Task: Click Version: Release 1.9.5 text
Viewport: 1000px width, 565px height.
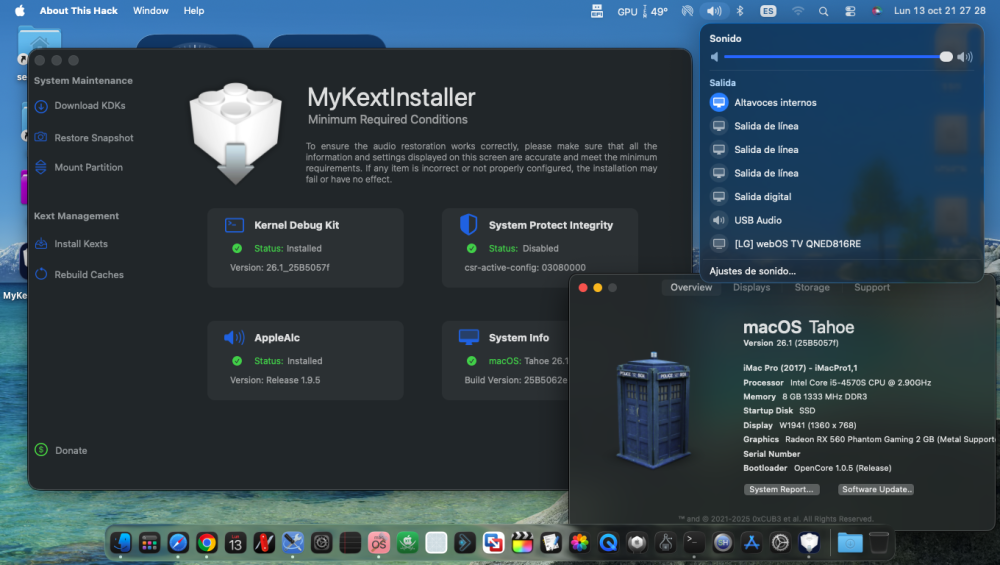Action: pos(275,379)
